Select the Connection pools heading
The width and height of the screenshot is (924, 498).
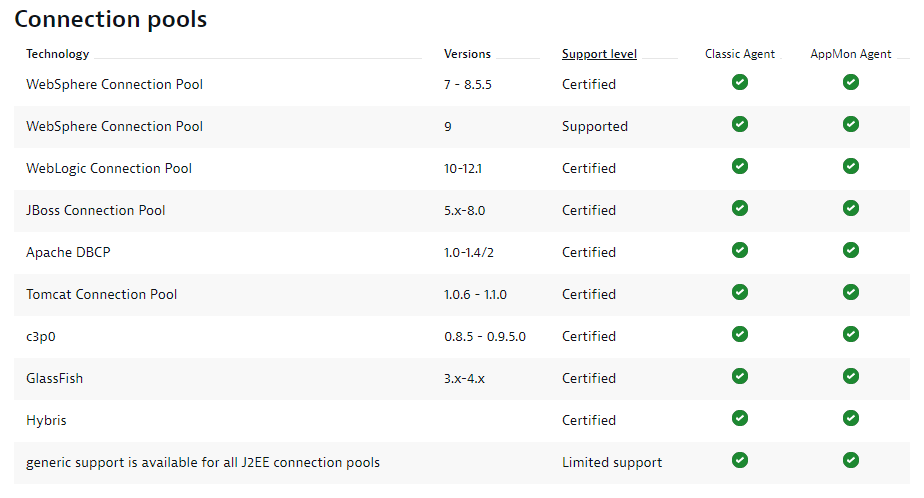pos(111,19)
